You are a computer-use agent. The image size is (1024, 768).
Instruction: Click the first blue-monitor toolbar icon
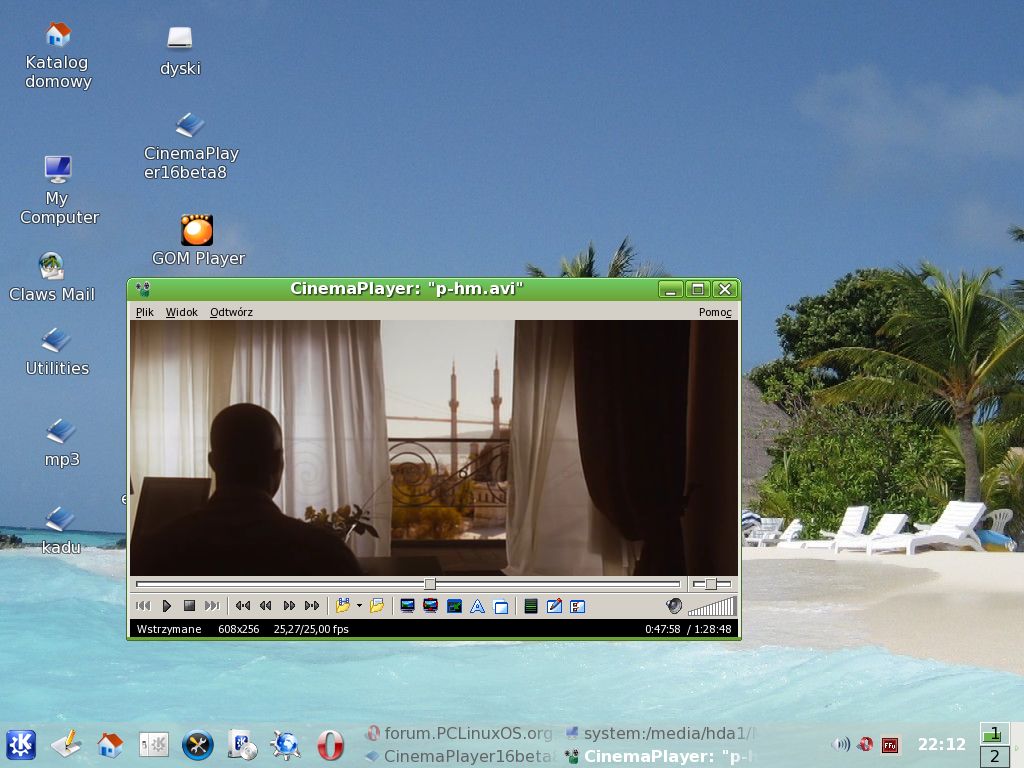(x=408, y=606)
